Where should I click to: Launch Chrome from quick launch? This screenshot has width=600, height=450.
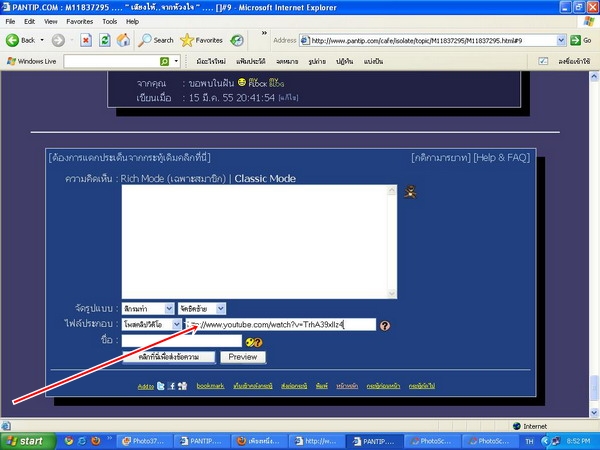pos(69,441)
